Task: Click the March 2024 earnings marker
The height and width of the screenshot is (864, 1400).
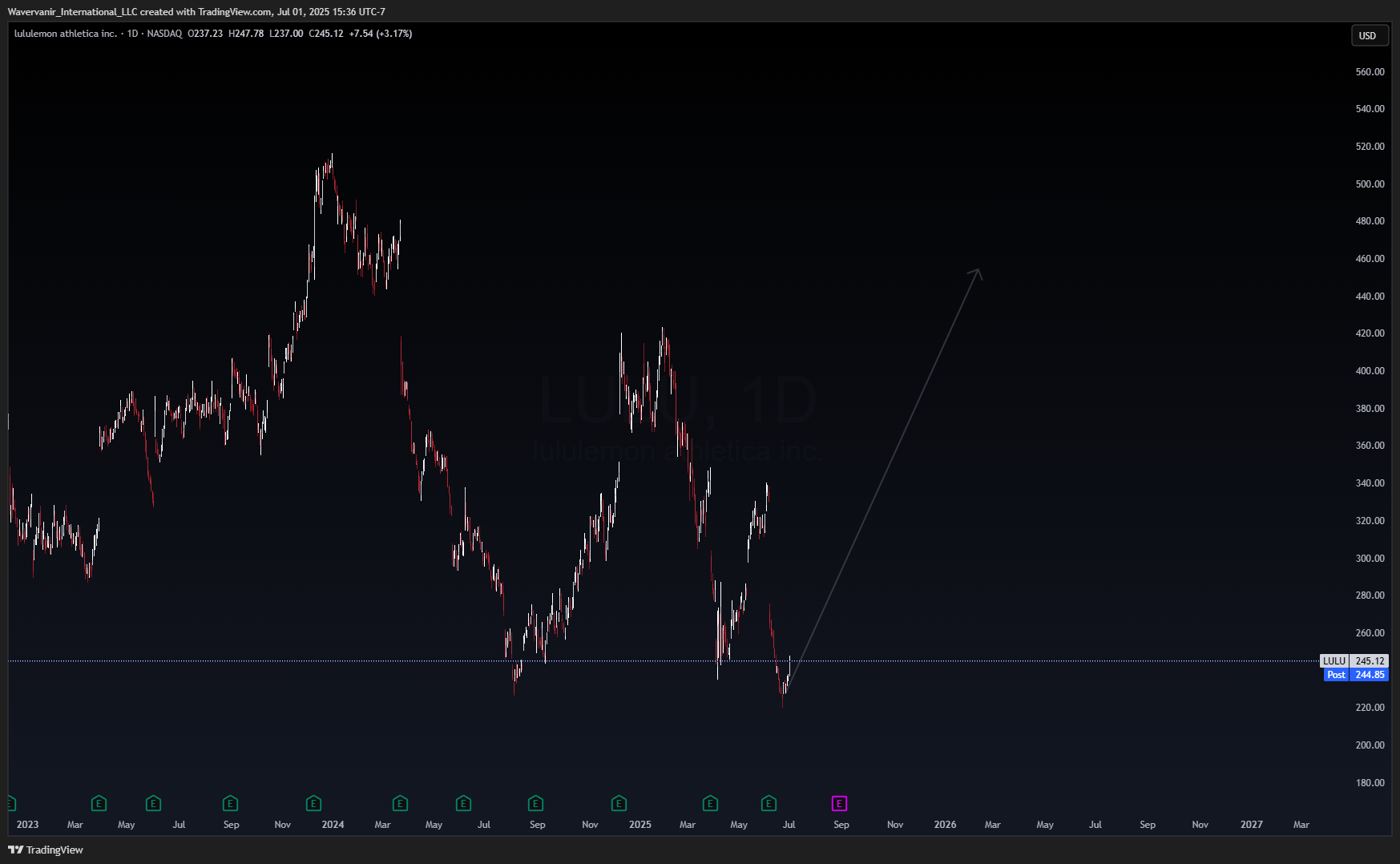Action: [x=400, y=803]
